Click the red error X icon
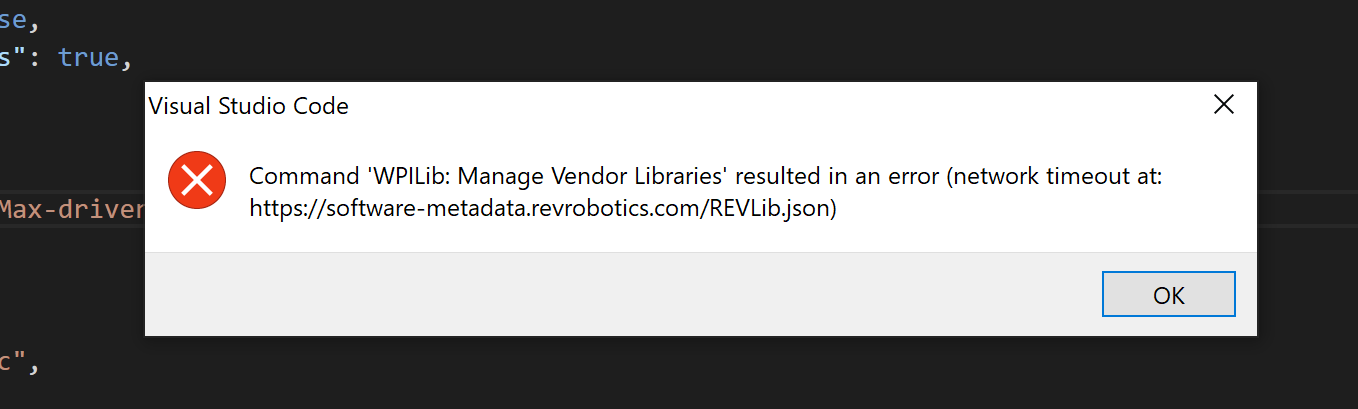1358x409 pixels. 197,180
